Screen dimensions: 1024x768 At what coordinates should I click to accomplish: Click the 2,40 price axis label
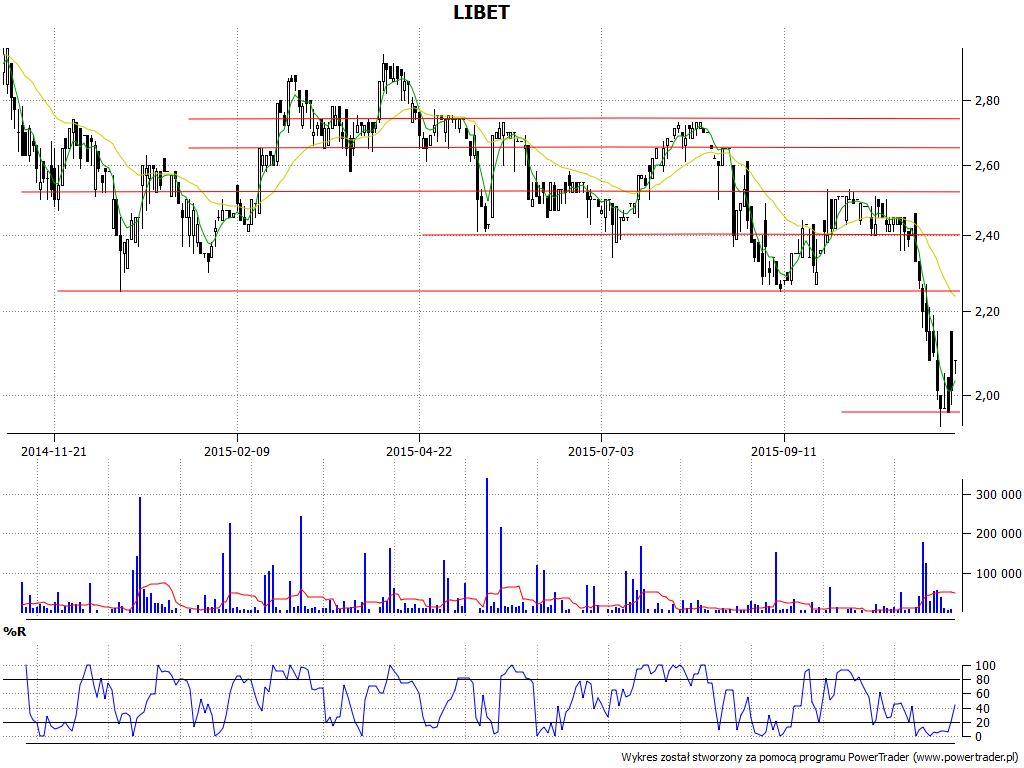[x=987, y=236]
